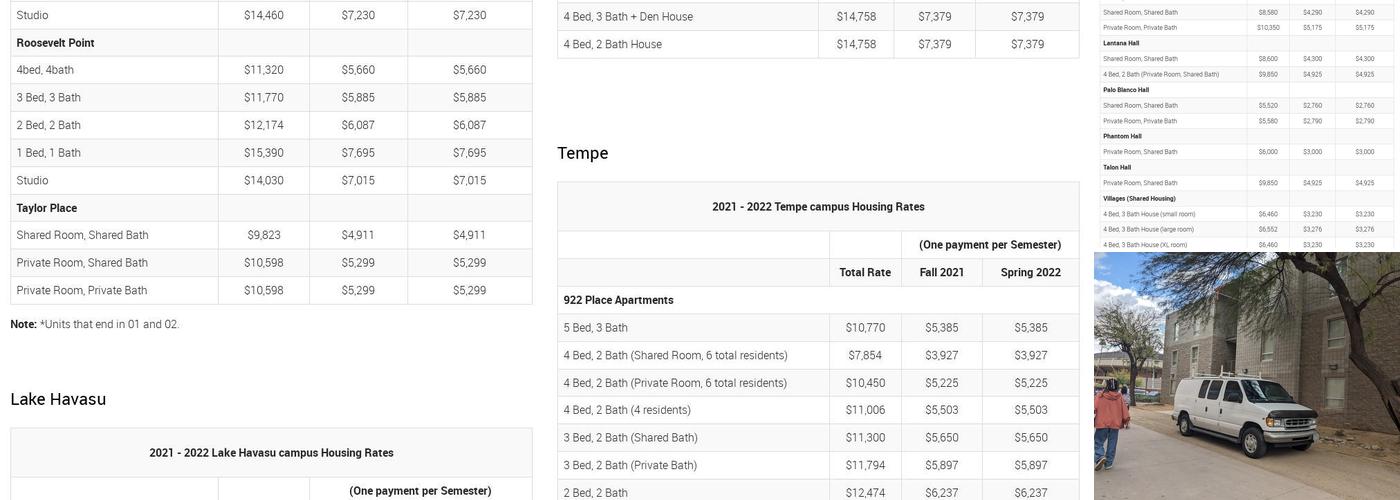Select the 922 Place Apartments row header

click(618, 300)
